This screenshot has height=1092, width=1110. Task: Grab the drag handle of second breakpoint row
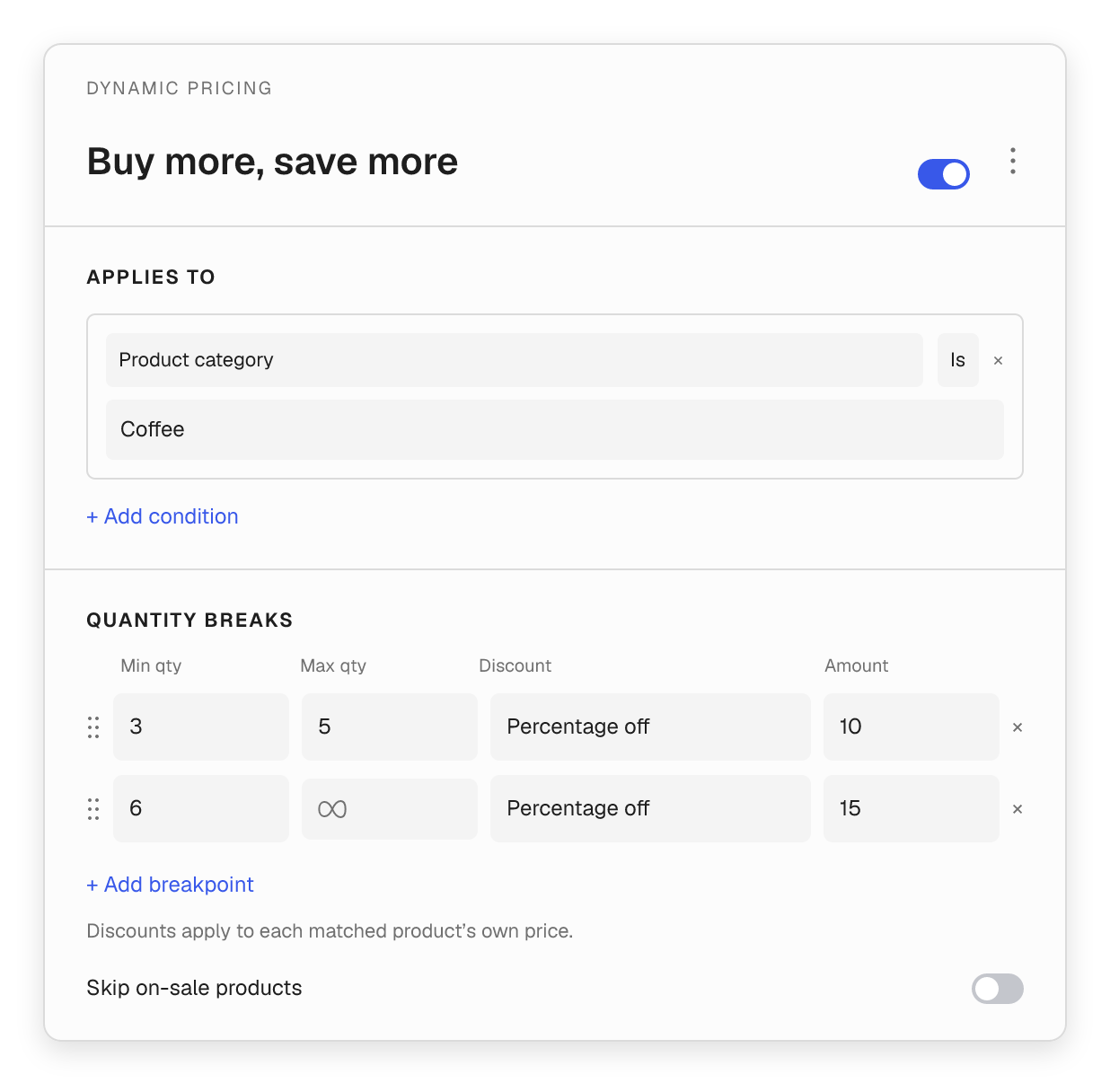pos(93,809)
